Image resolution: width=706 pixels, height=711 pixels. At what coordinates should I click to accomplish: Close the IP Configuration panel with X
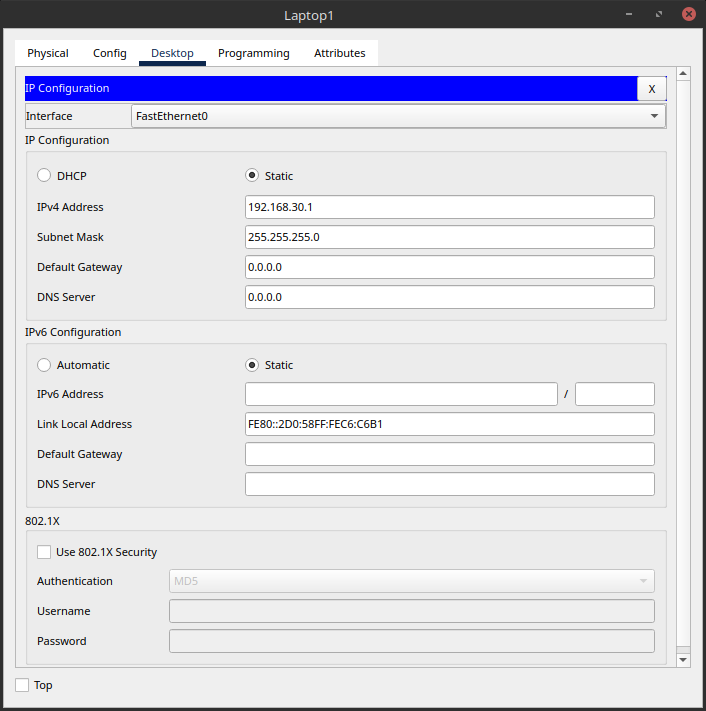pos(651,89)
